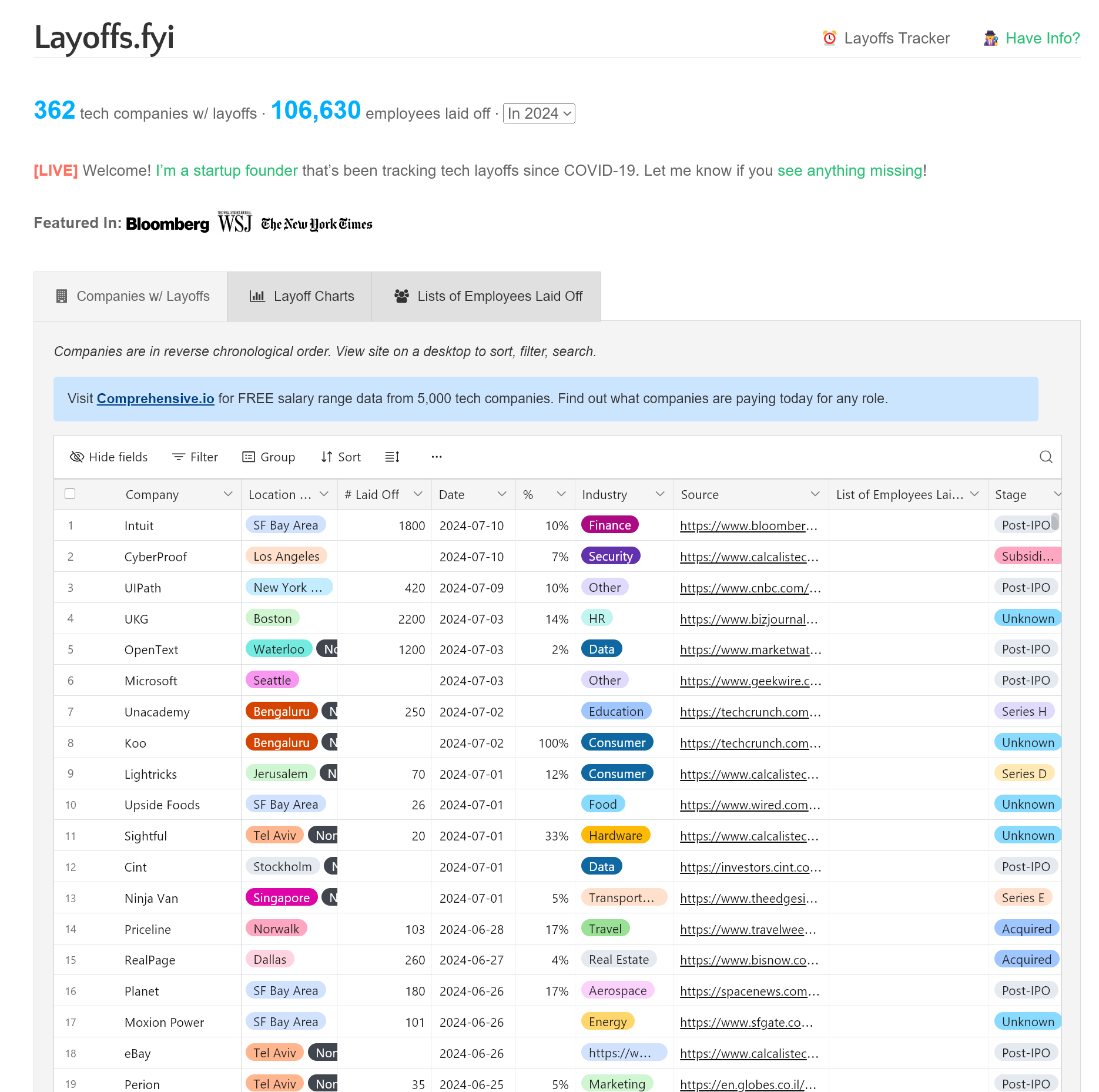Viewport: 1099px width, 1092px height.
Task: Click the WSJ logo
Action: [x=235, y=222]
